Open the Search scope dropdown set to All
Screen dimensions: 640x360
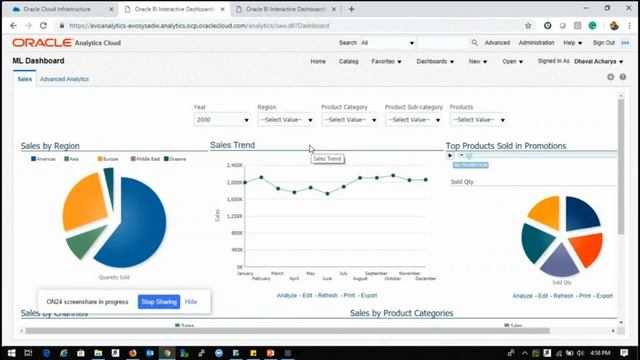click(x=387, y=43)
